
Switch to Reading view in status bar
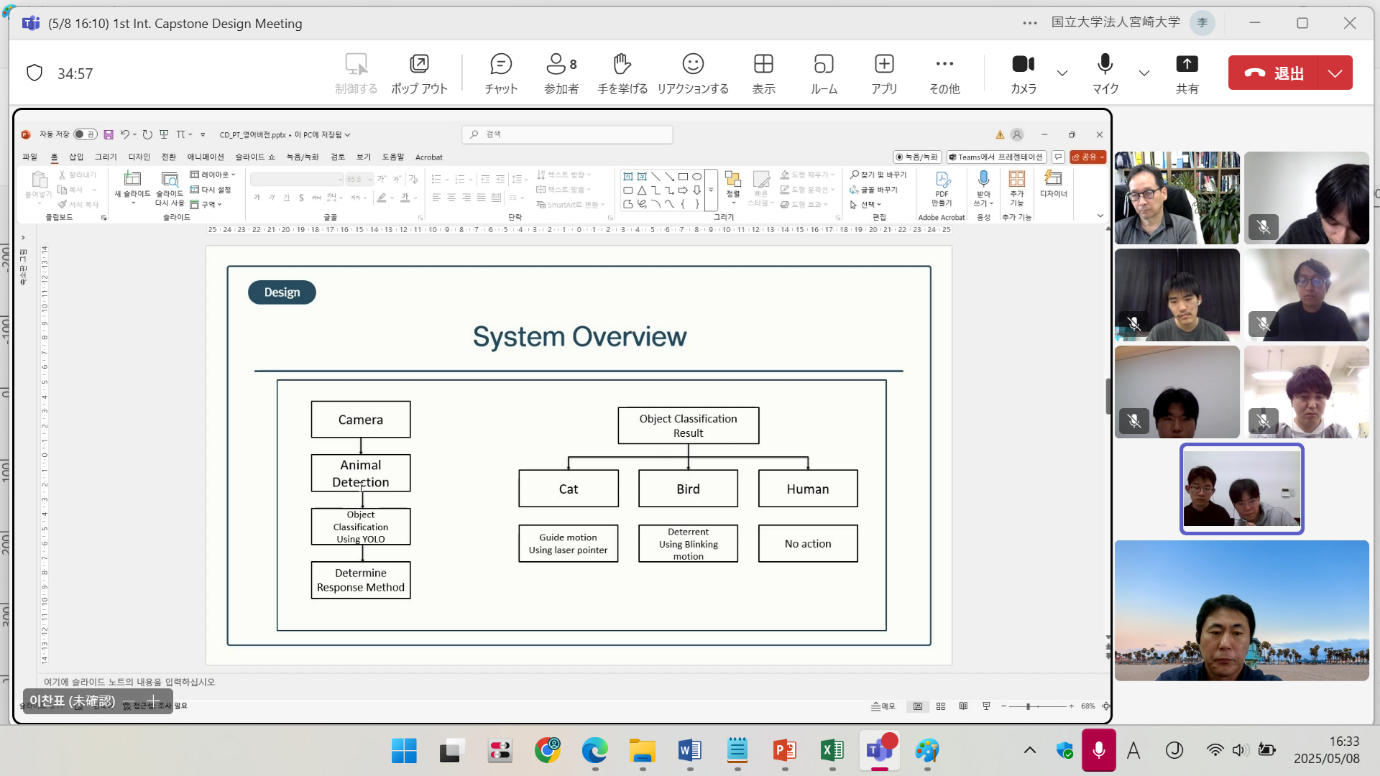[965, 706]
